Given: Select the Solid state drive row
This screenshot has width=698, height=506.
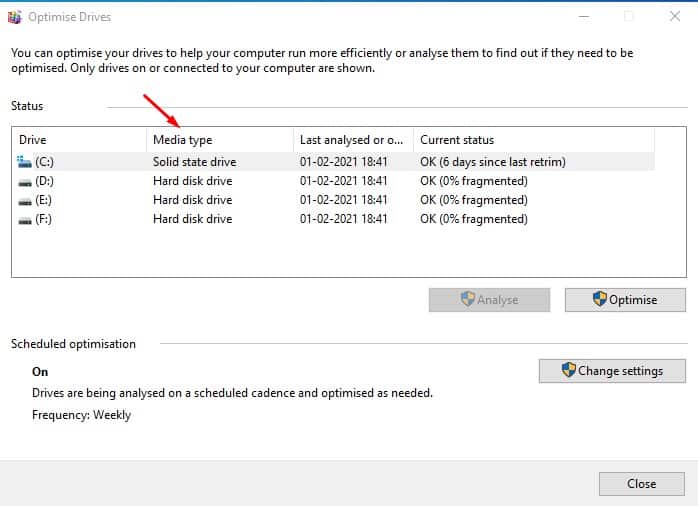Looking at the screenshot, I should point(334,162).
